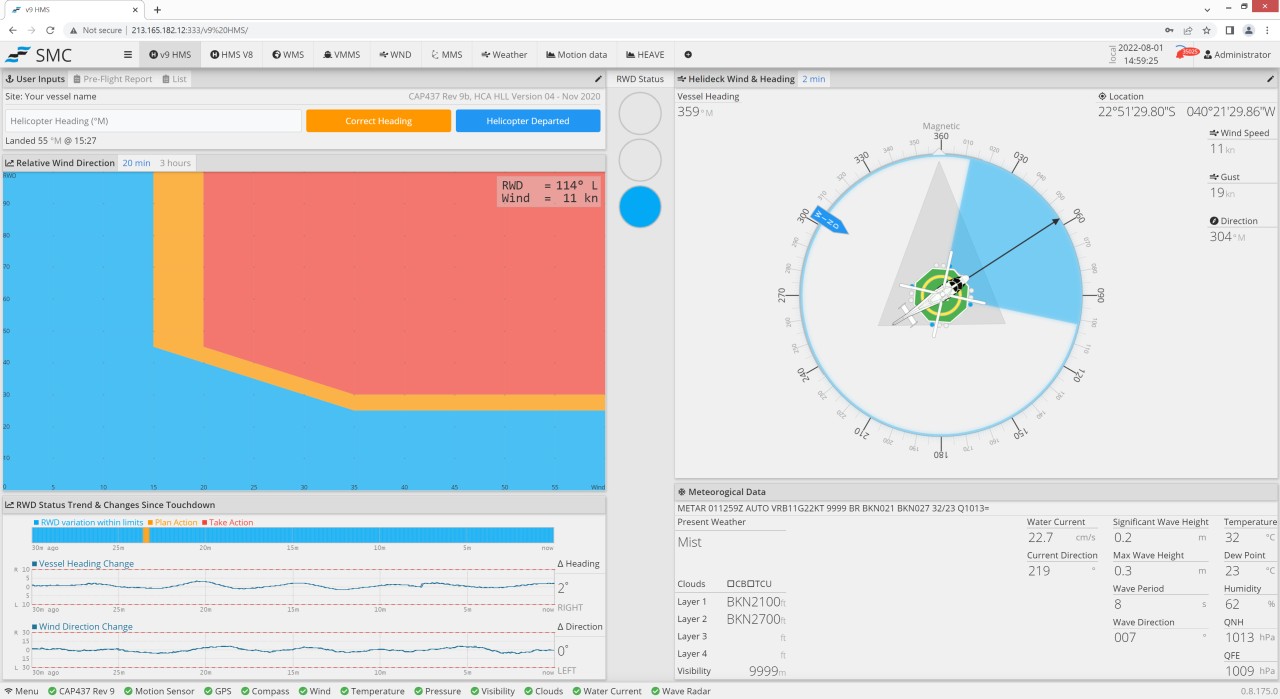Open the HEAVE tab

(644, 55)
